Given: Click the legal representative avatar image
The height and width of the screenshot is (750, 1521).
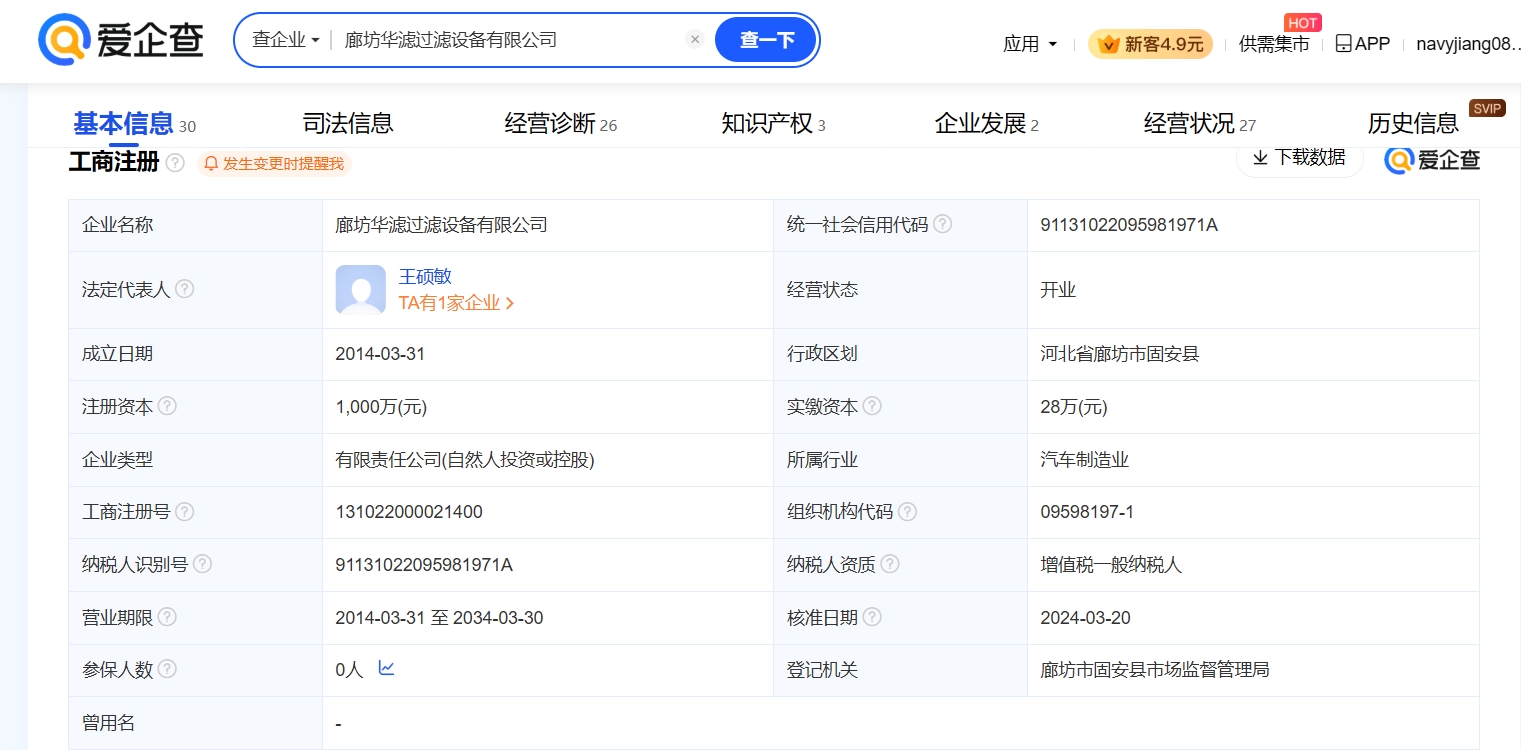Looking at the screenshot, I should click(x=360, y=290).
